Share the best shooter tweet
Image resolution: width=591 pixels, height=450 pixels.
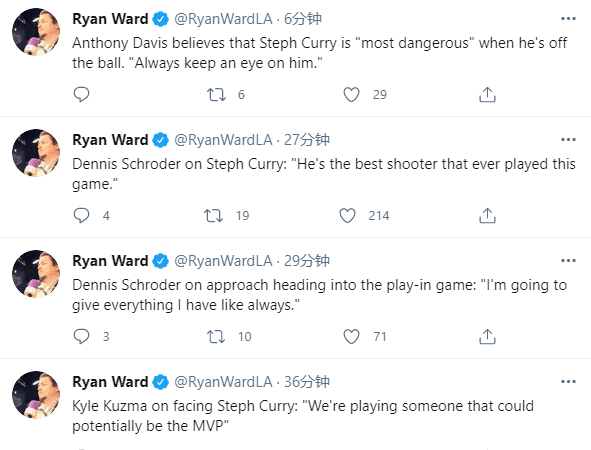487,216
